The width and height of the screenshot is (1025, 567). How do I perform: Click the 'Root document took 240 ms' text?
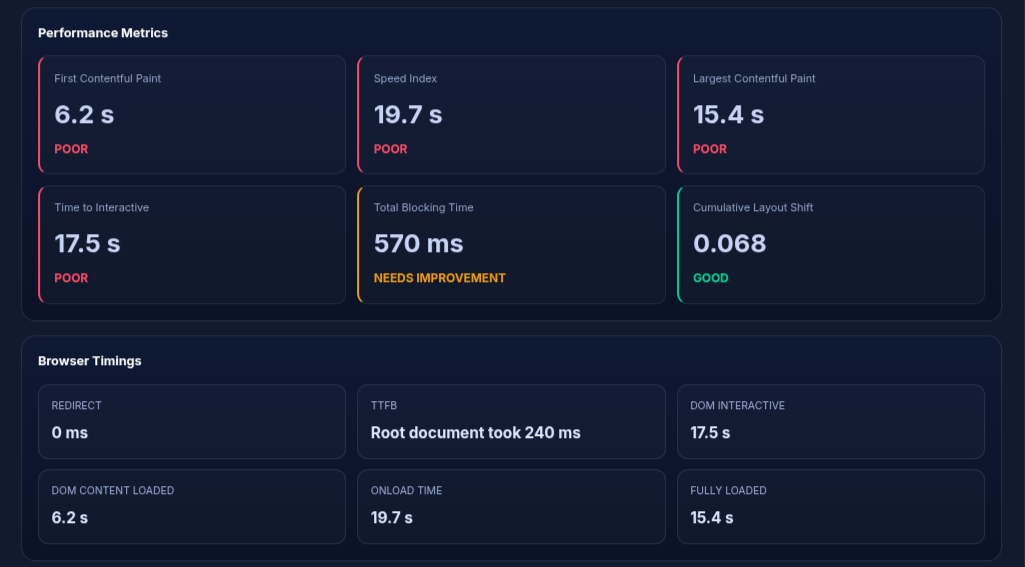tap(475, 433)
